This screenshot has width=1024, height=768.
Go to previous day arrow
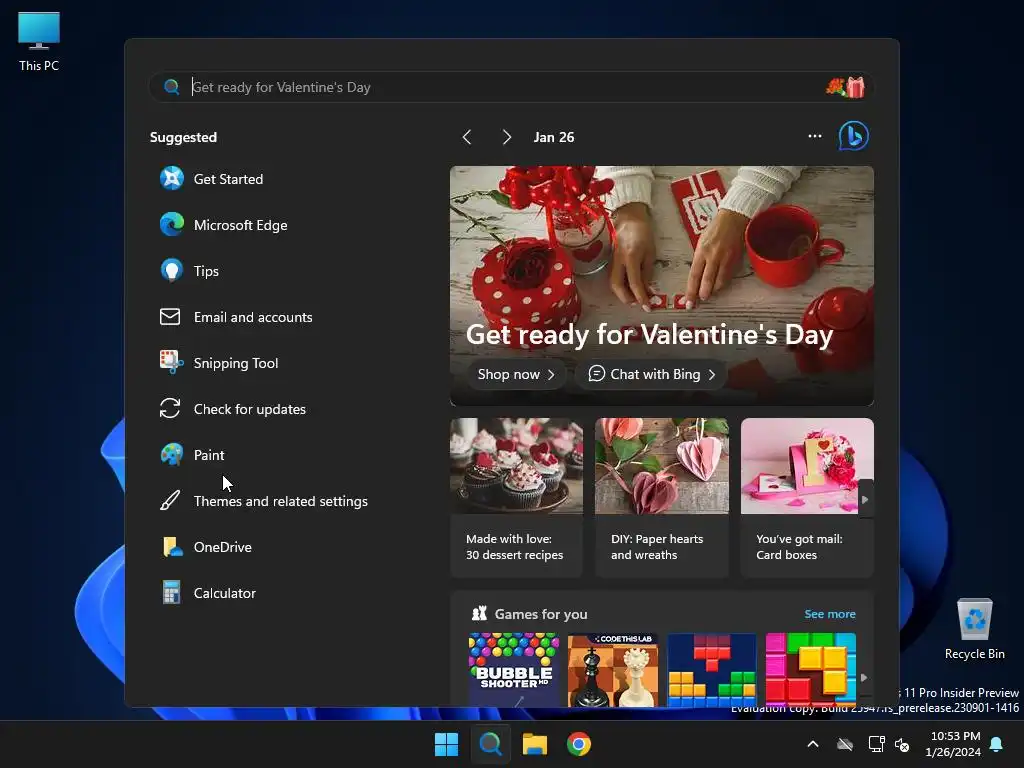pos(467,137)
